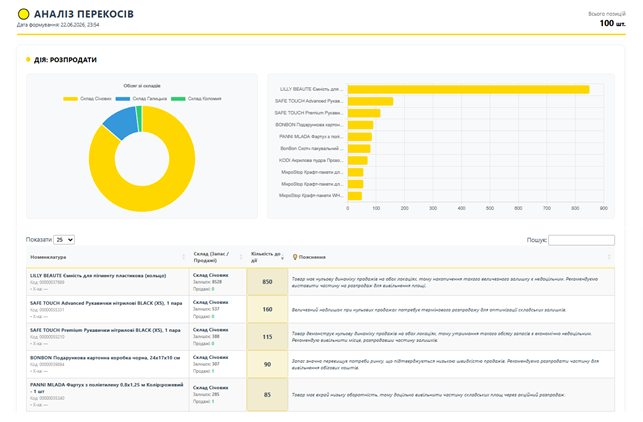Click the explanation starting with Величезний надлишок
The height and width of the screenshot is (422, 643).
coord(429,310)
